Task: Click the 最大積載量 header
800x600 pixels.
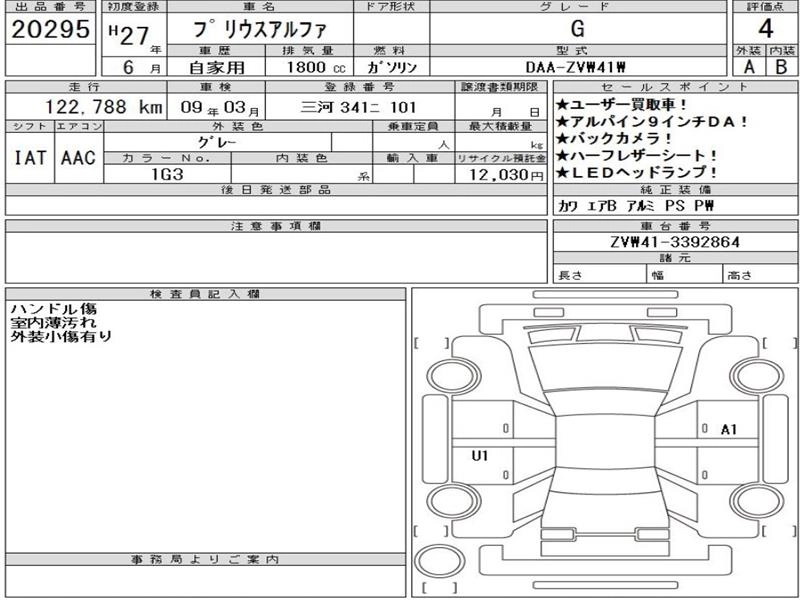Action: (501, 127)
